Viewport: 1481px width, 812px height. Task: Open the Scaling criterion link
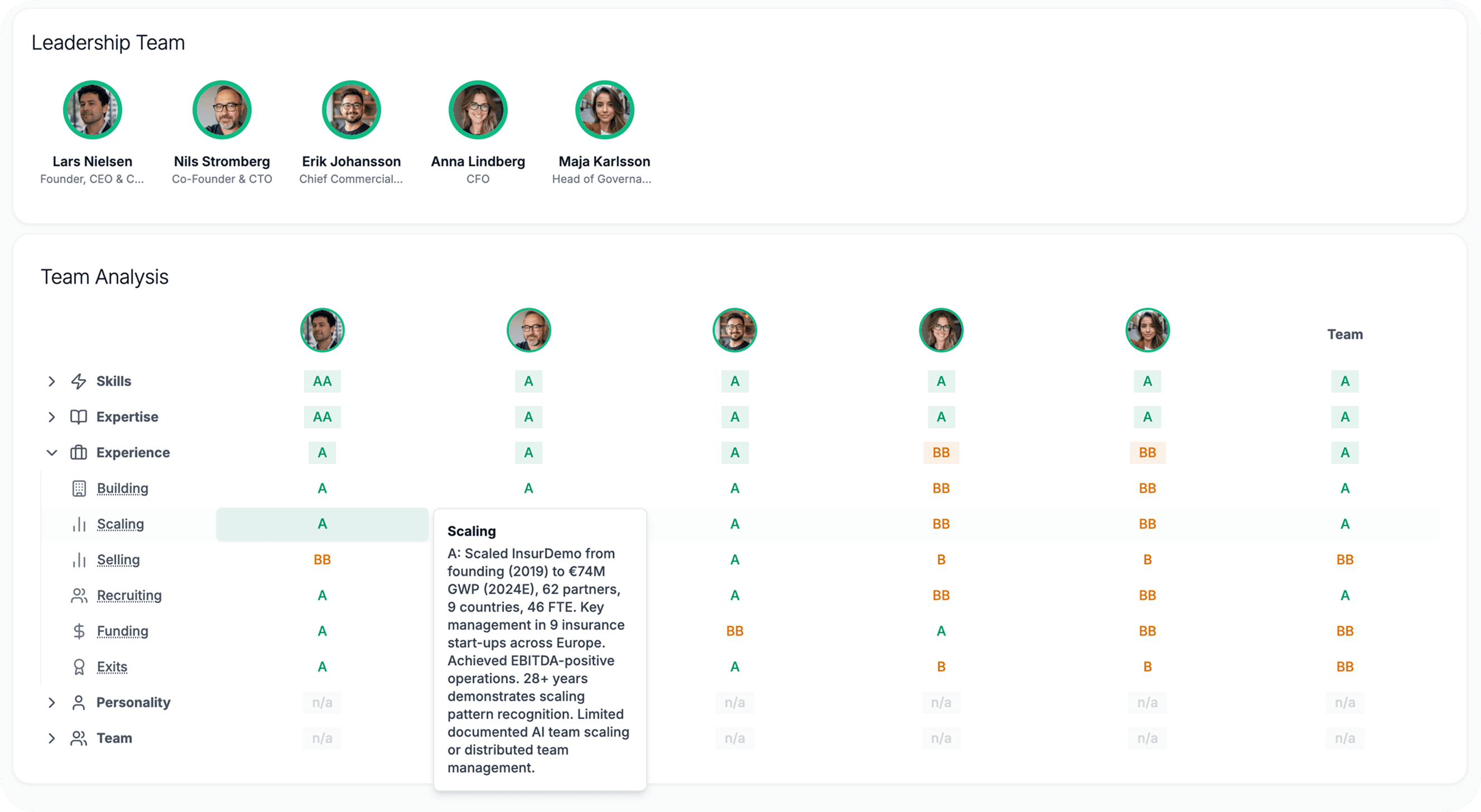point(120,524)
